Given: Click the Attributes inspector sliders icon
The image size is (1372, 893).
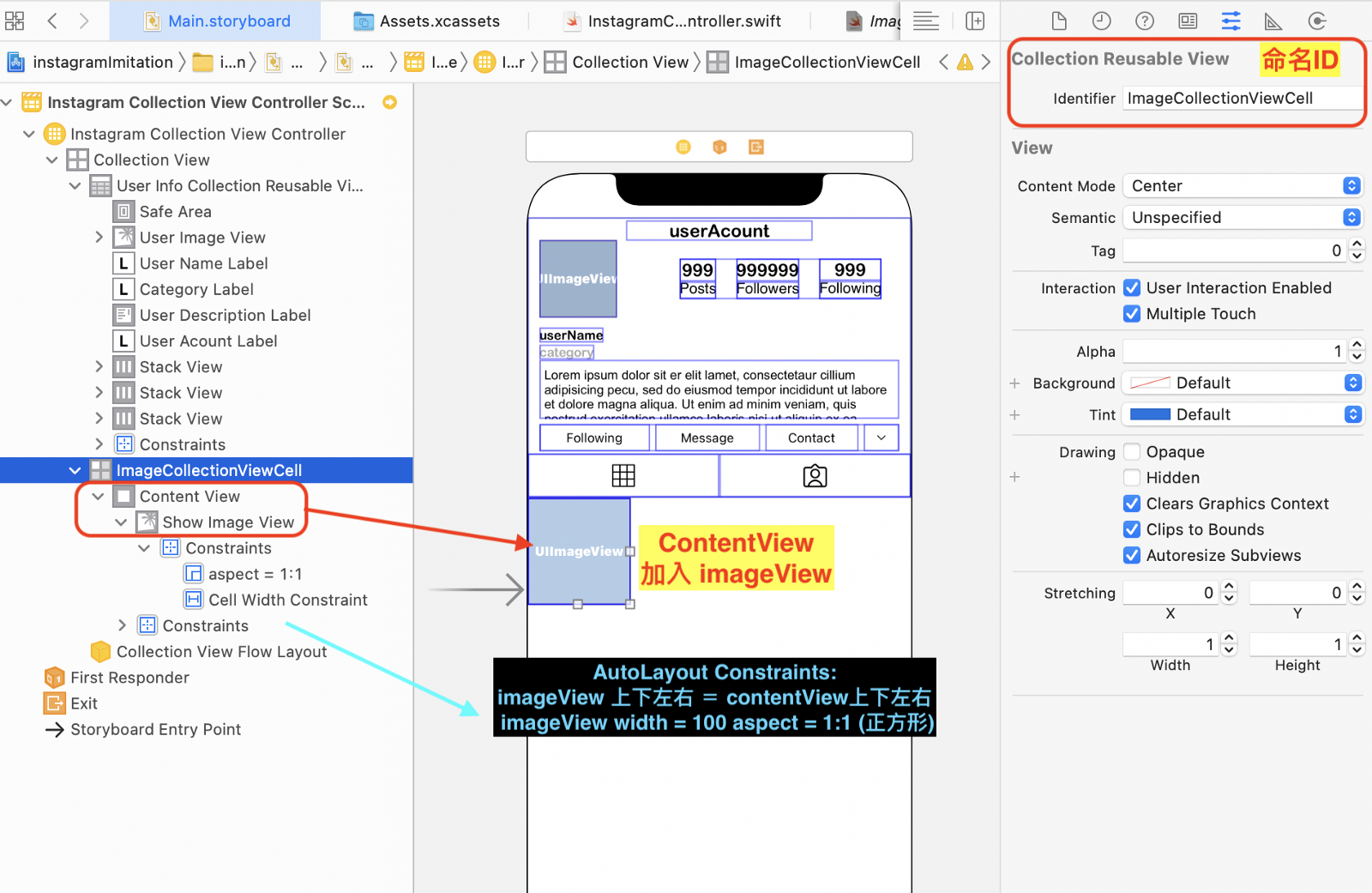Looking at the screenshot, I should [x=1231, y=21].
